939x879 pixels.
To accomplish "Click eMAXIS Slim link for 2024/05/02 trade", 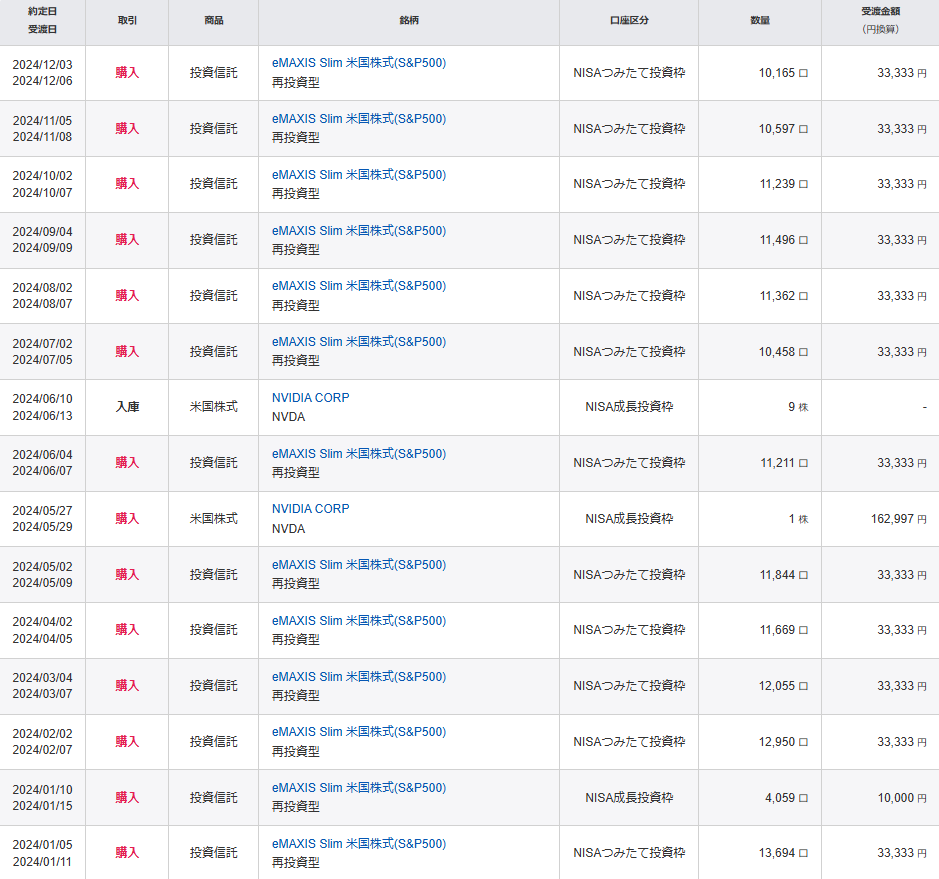I will tap(358, 565).
